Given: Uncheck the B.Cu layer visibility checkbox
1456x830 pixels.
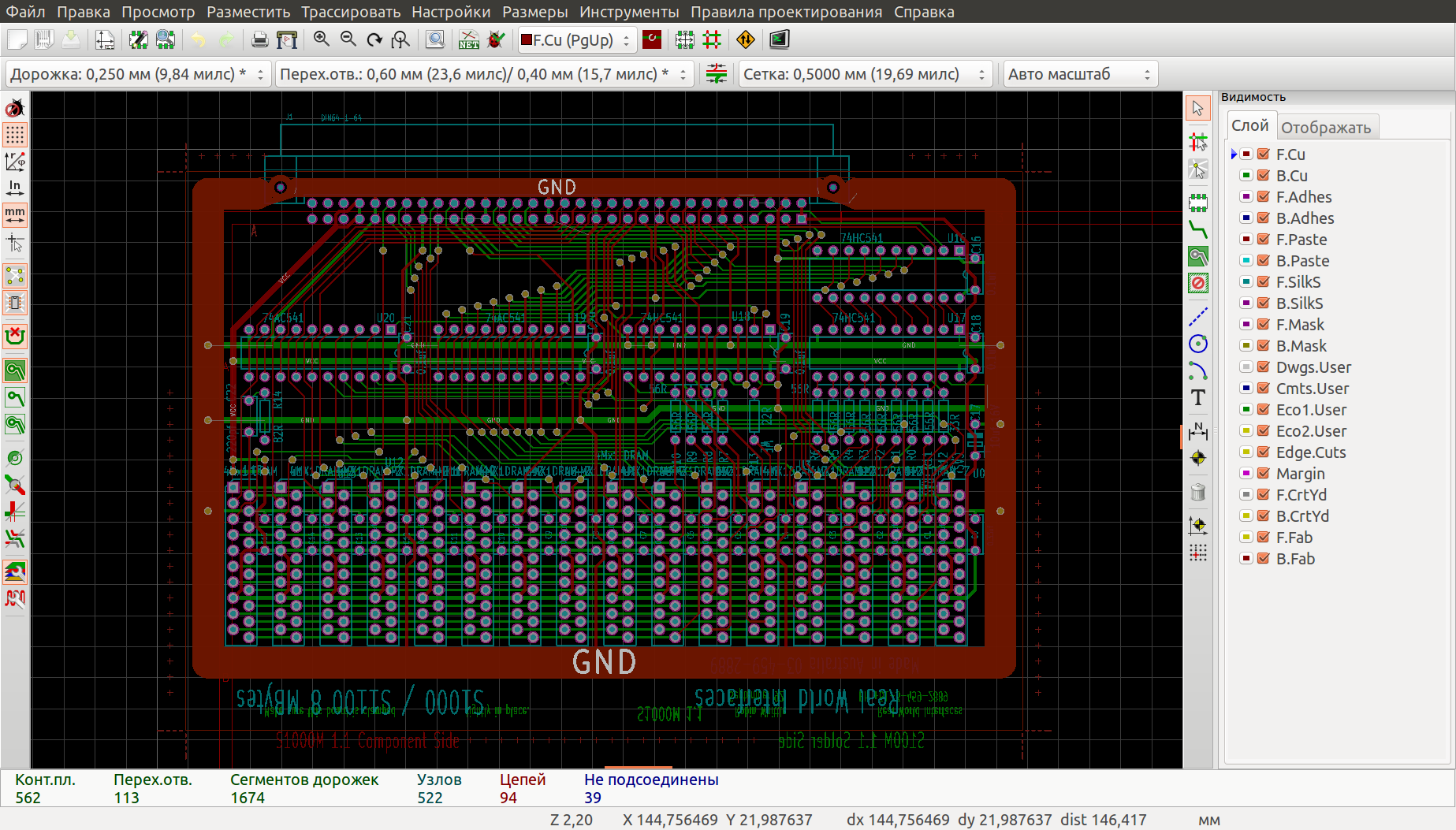Looking at the screenshot, I should click(1263, 176).
